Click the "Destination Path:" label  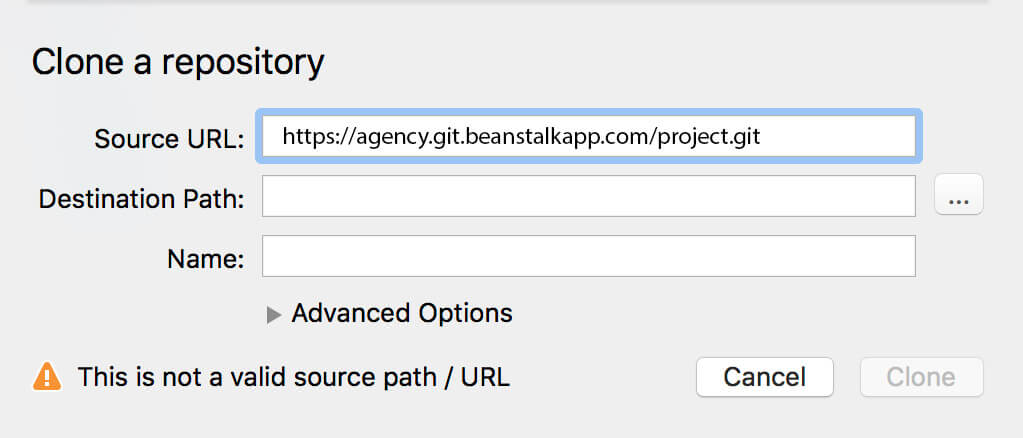coord(142,198)
